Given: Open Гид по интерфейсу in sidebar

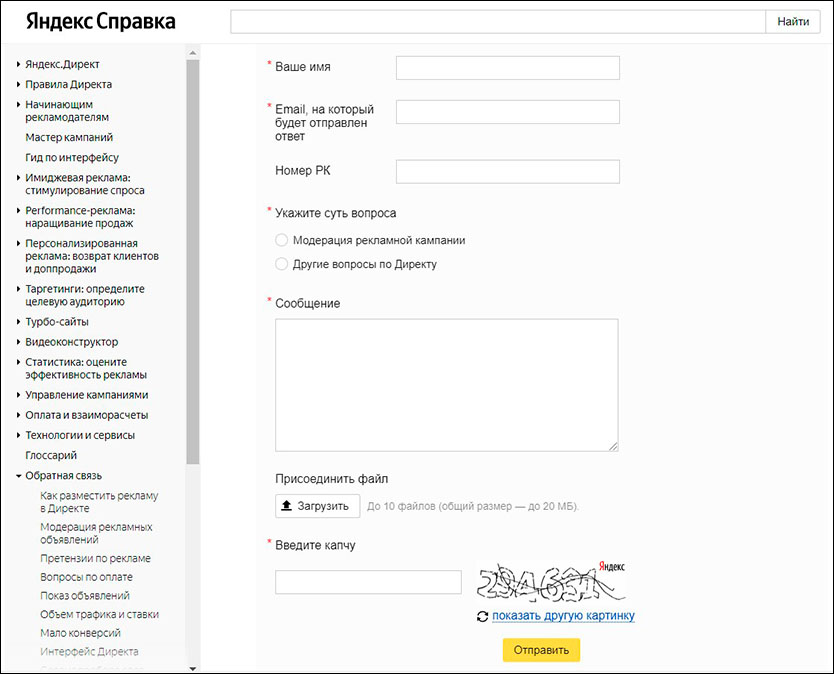Looking at the screenshot, I should 72,157.
